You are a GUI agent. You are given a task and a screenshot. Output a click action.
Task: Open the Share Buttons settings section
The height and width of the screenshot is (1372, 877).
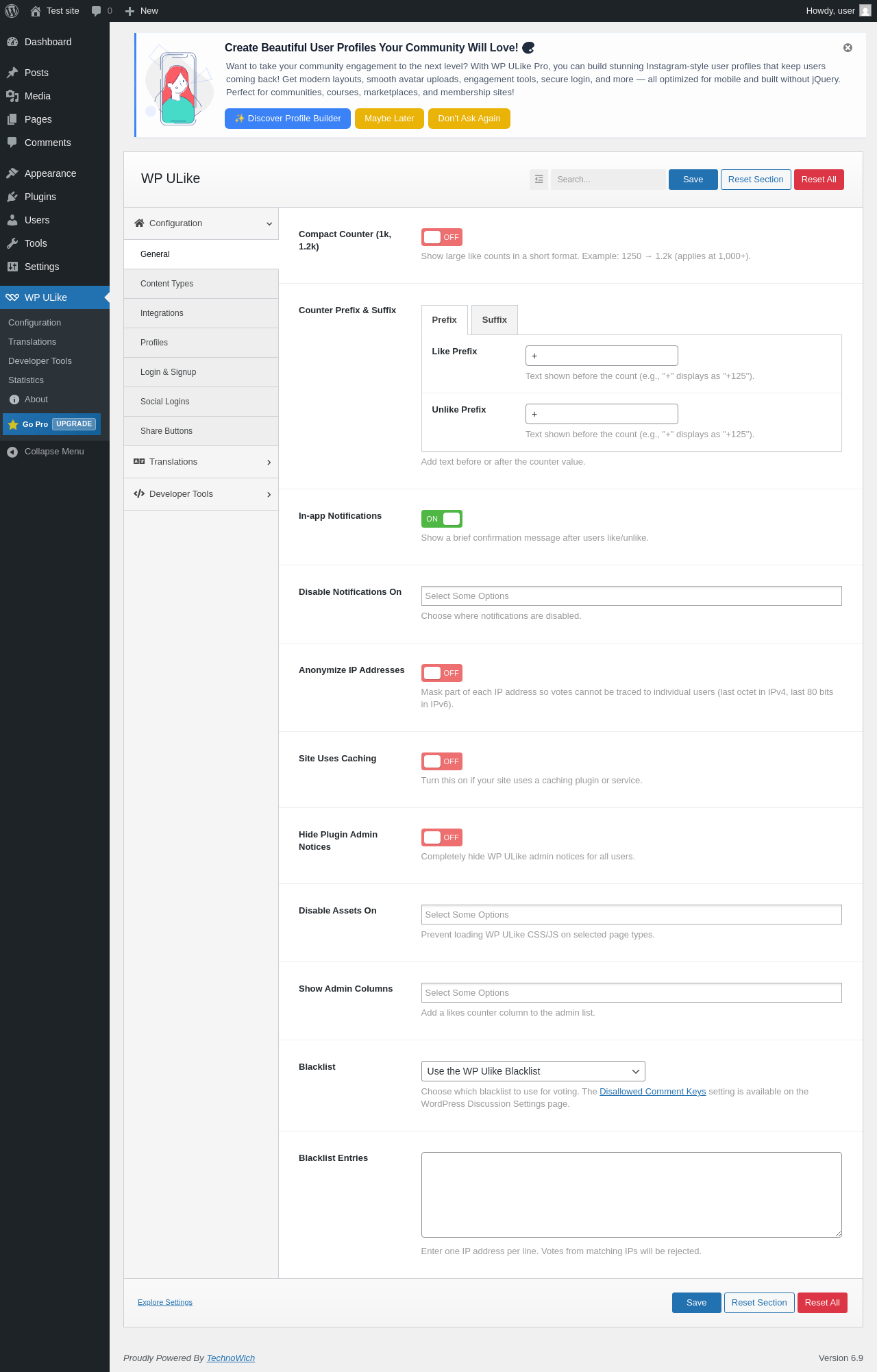click(x=201, y=431)
